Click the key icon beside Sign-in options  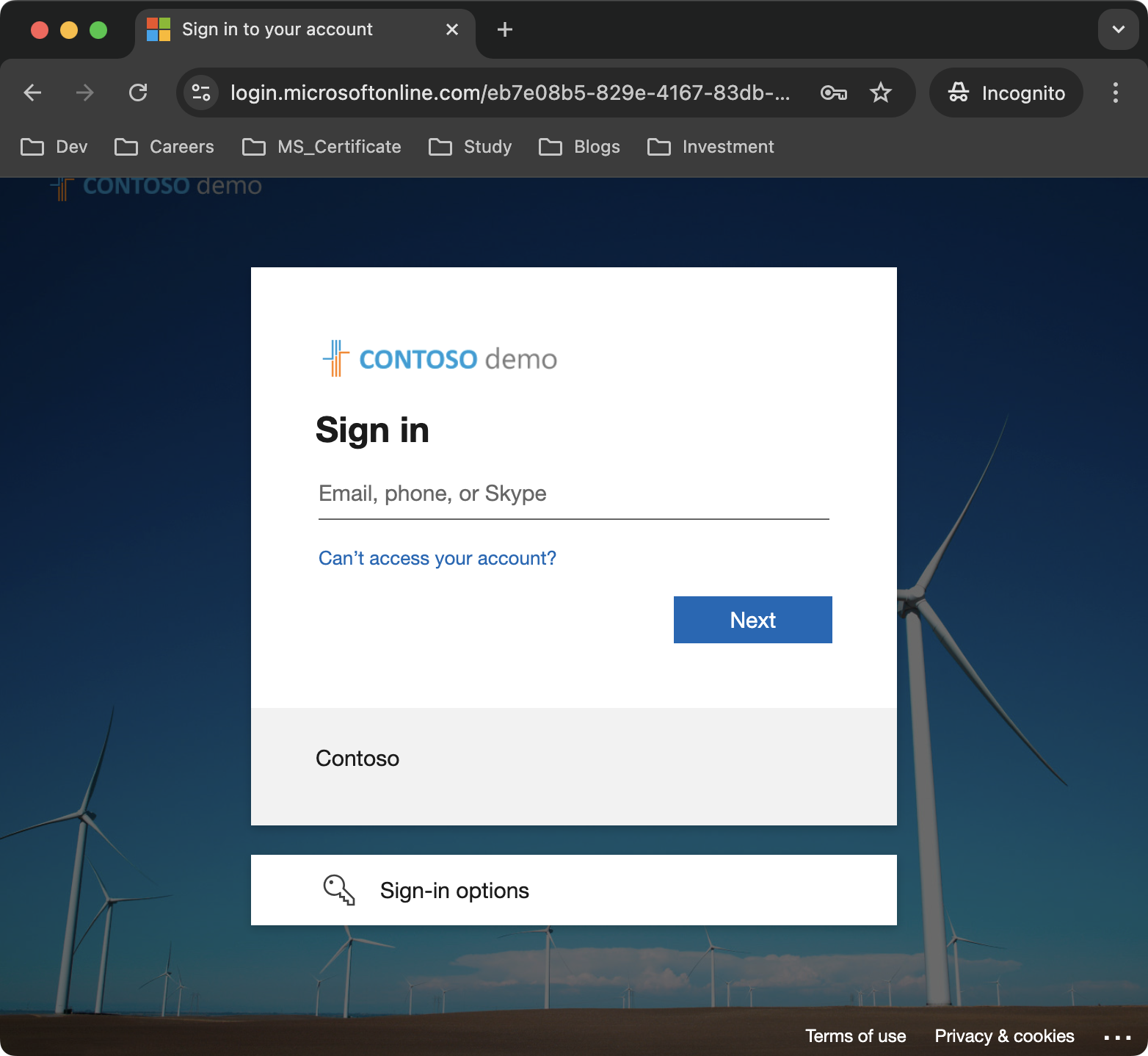(x=339, y=890)
